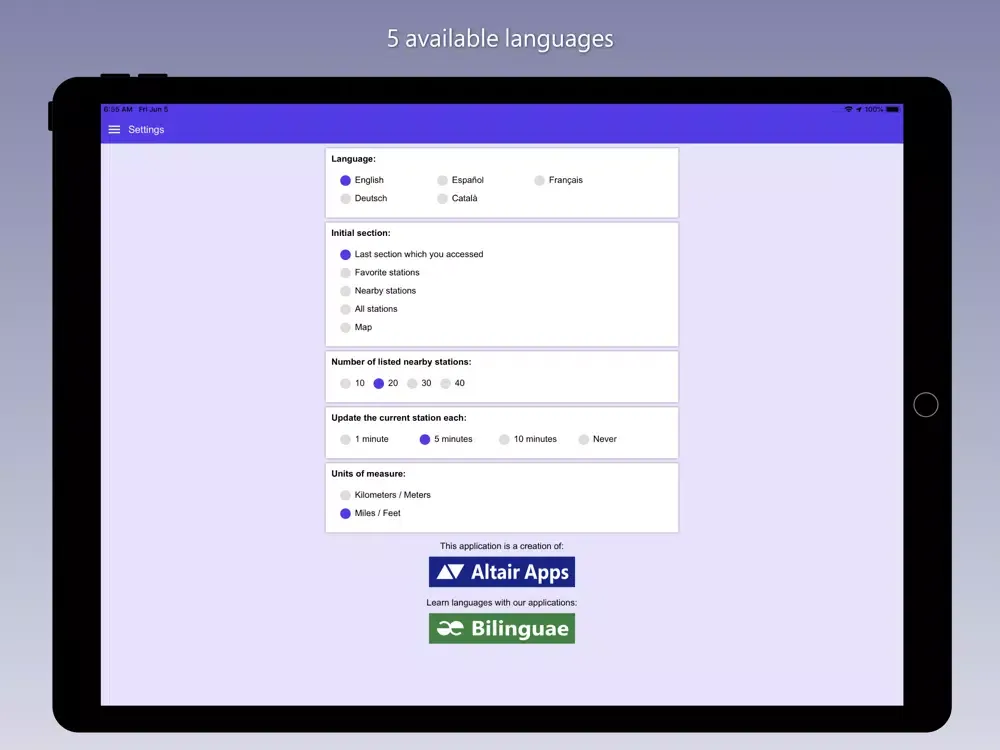The height and width of the screenshot is (750, 1000).
Task: Click the status bar time and date
Action: click(x=136, y=110)
